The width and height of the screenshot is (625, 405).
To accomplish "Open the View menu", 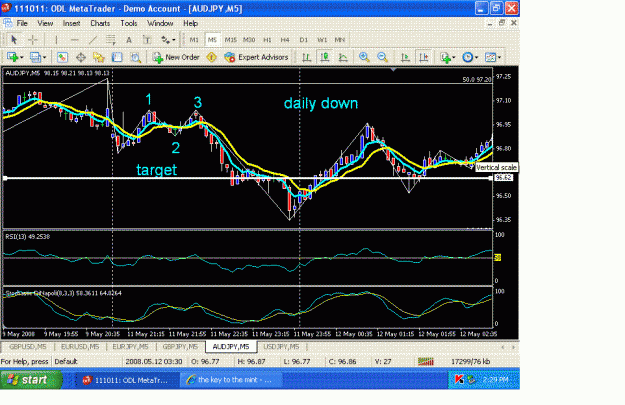I will (x=45, y=23).
